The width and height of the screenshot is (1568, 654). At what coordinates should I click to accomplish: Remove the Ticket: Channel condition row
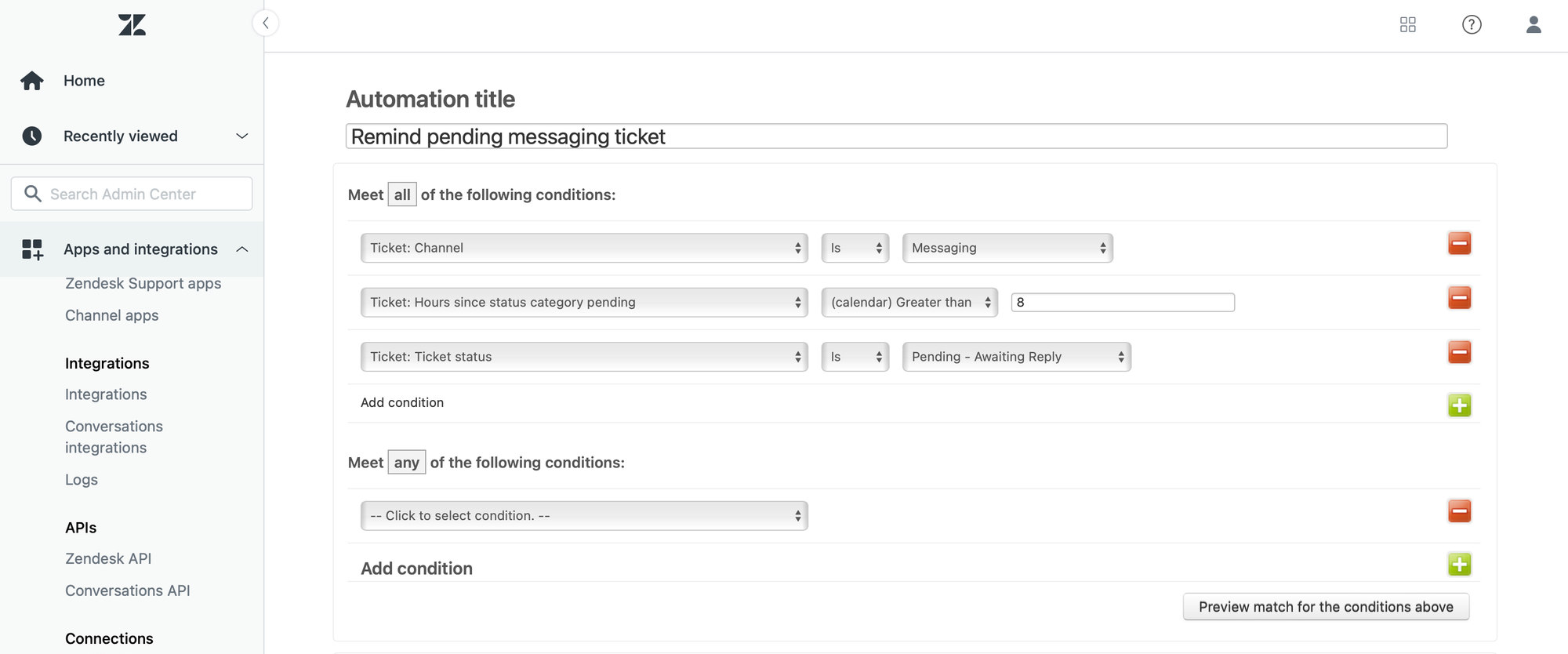click(1459, 244)
